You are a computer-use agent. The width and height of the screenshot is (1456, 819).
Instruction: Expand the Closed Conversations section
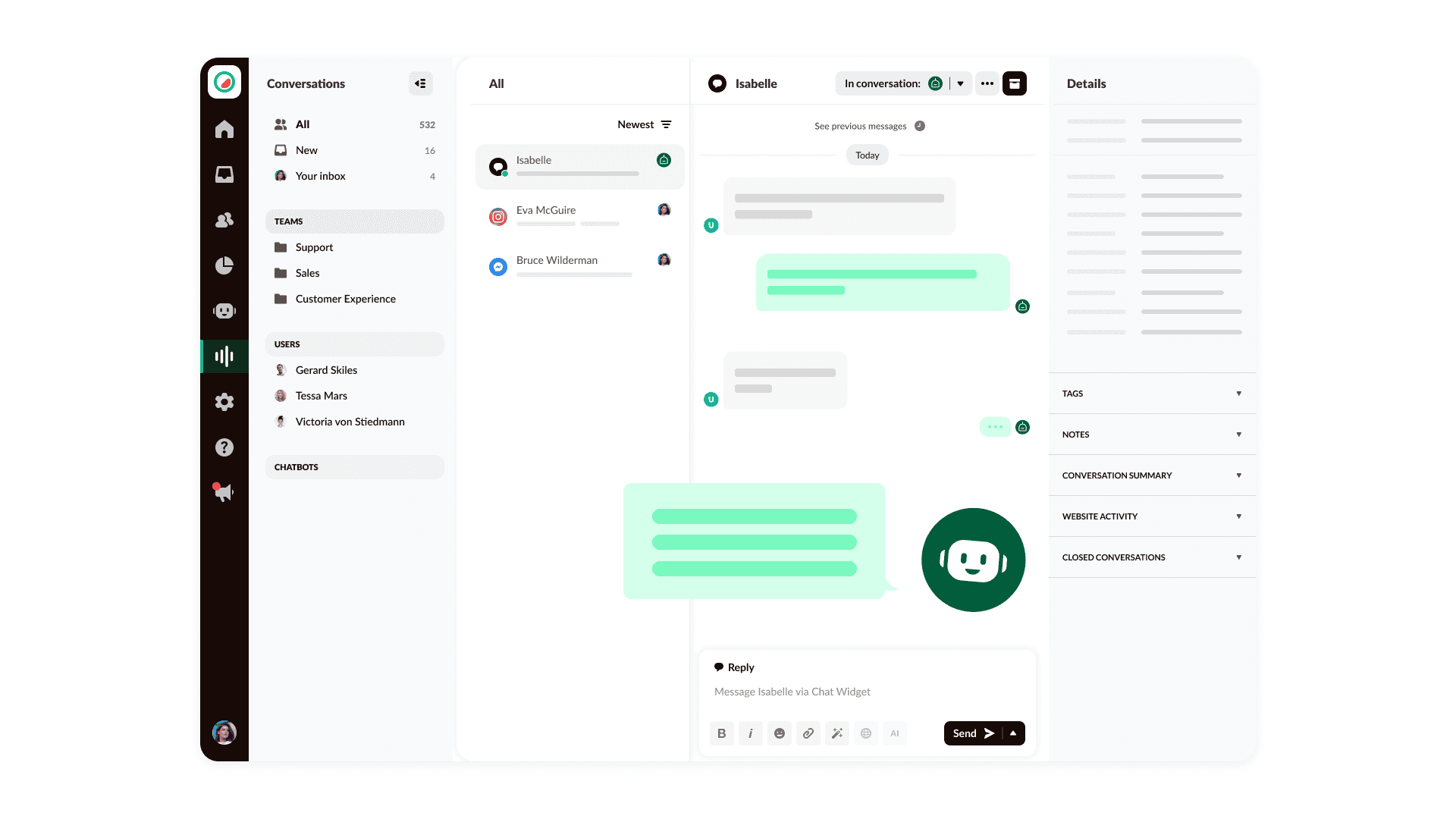coord(1152,557)
